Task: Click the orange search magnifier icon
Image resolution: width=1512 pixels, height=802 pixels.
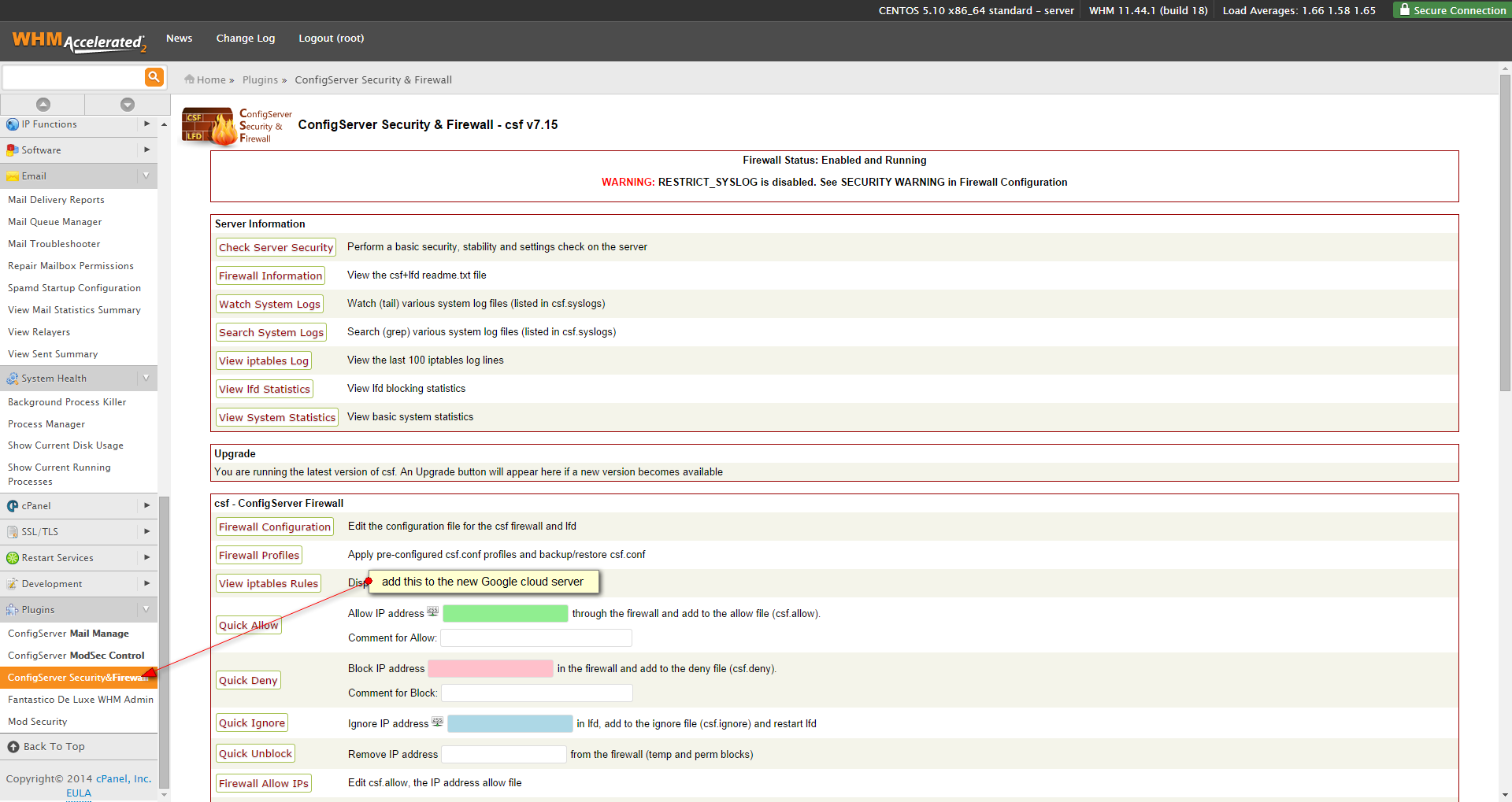Action: [154, 77]
